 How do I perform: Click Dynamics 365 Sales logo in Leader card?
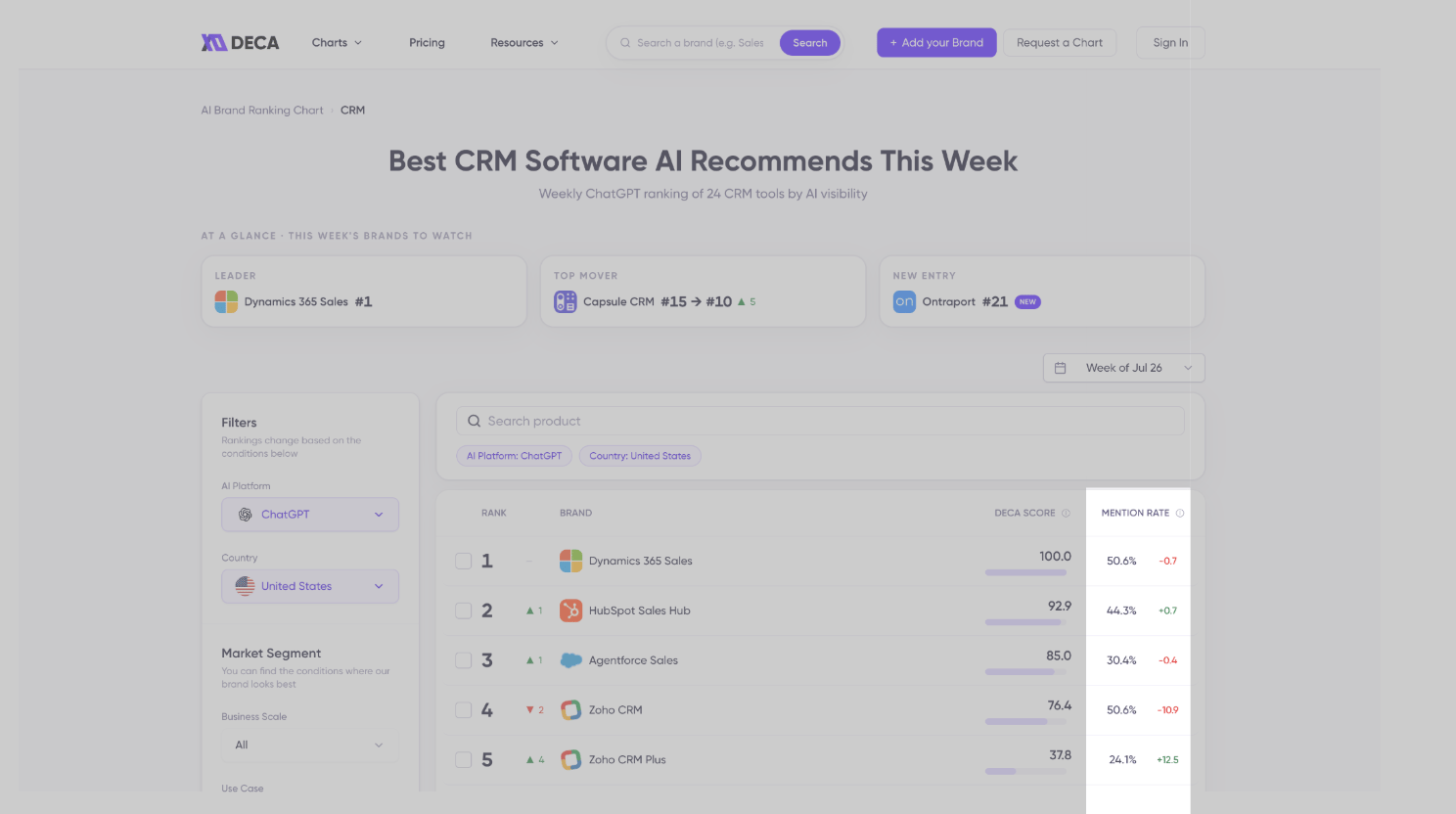pos(226,301)
